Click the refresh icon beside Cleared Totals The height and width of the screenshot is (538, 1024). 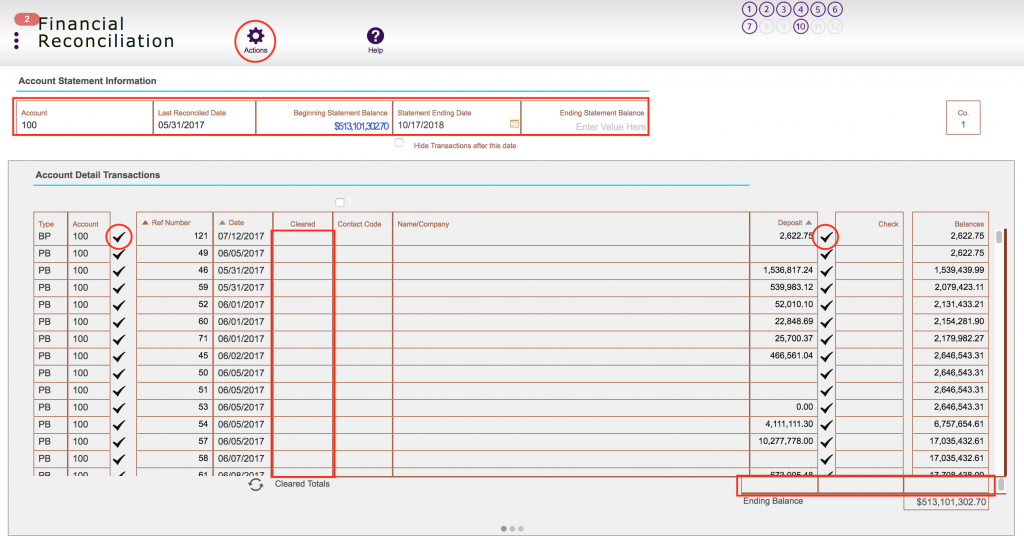256,484
